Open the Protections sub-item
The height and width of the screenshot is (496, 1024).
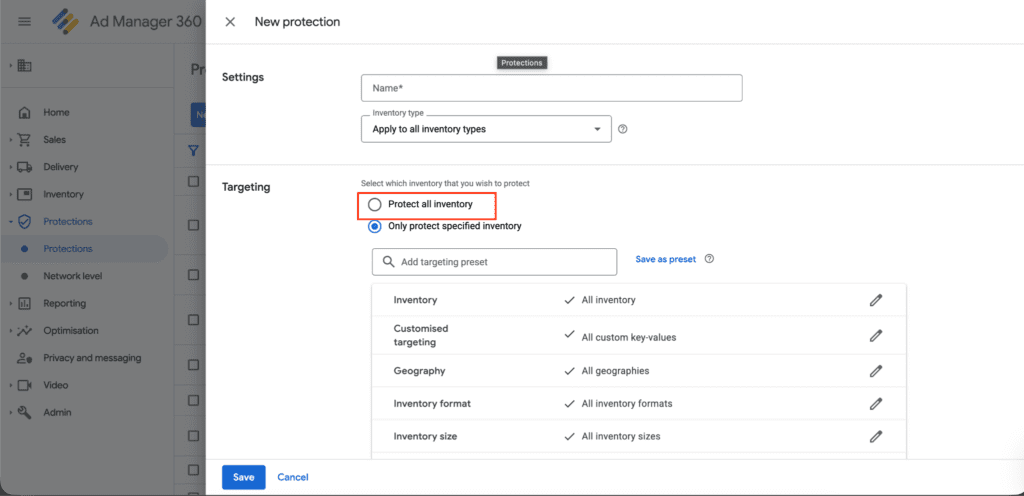tap(68, 249)
